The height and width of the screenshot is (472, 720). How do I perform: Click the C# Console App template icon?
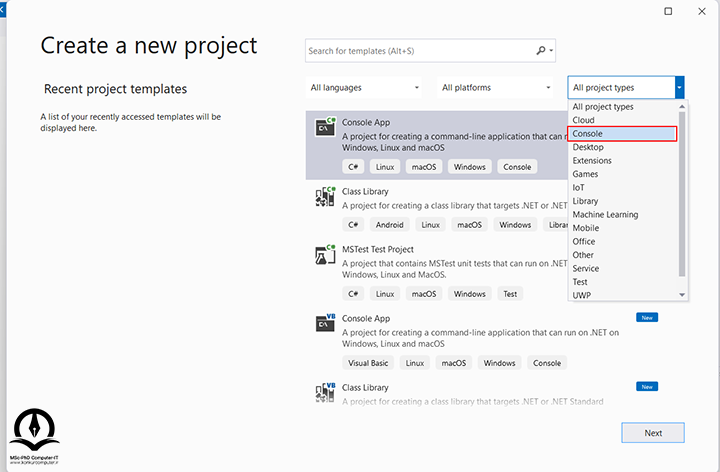(x=325, y=127)
